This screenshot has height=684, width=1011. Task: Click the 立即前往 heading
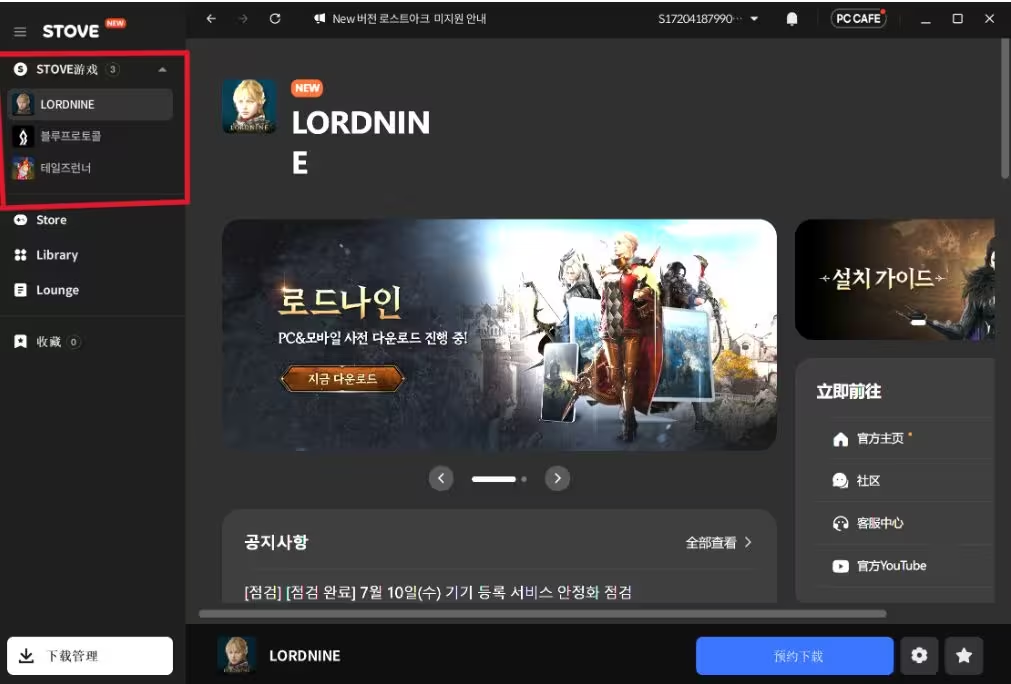point(849,391)
